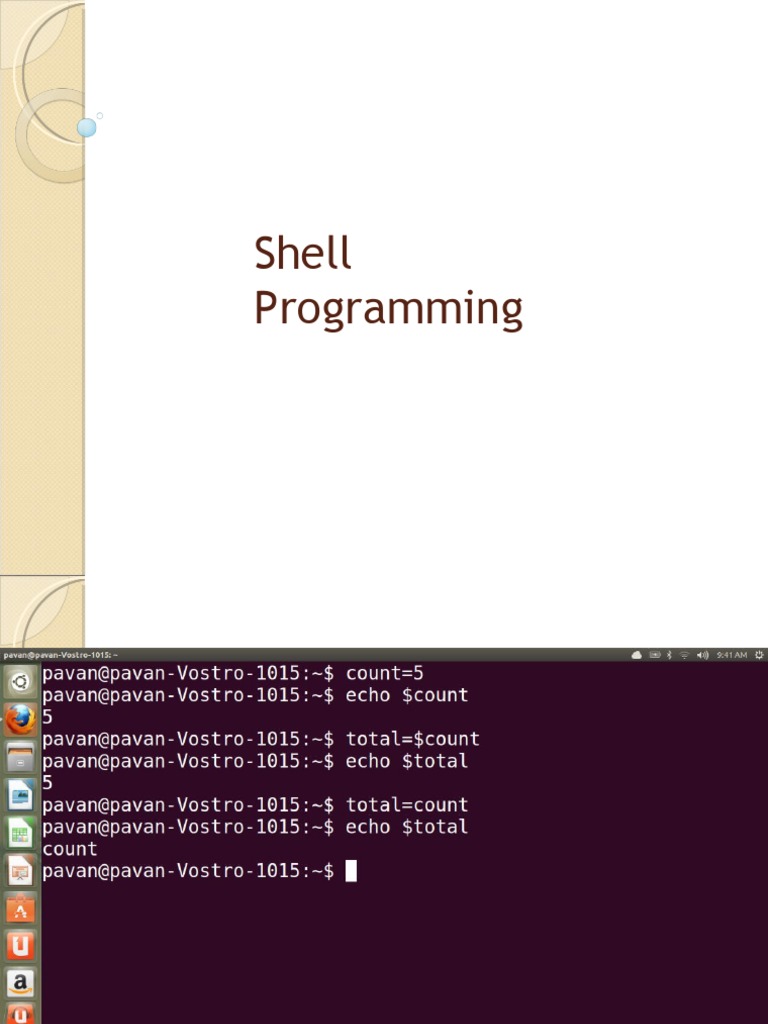Image resolution: width=768 pixels, height=1024 pixels.
Task: Open the Files manager launcher icon
Action: (20, 758)
